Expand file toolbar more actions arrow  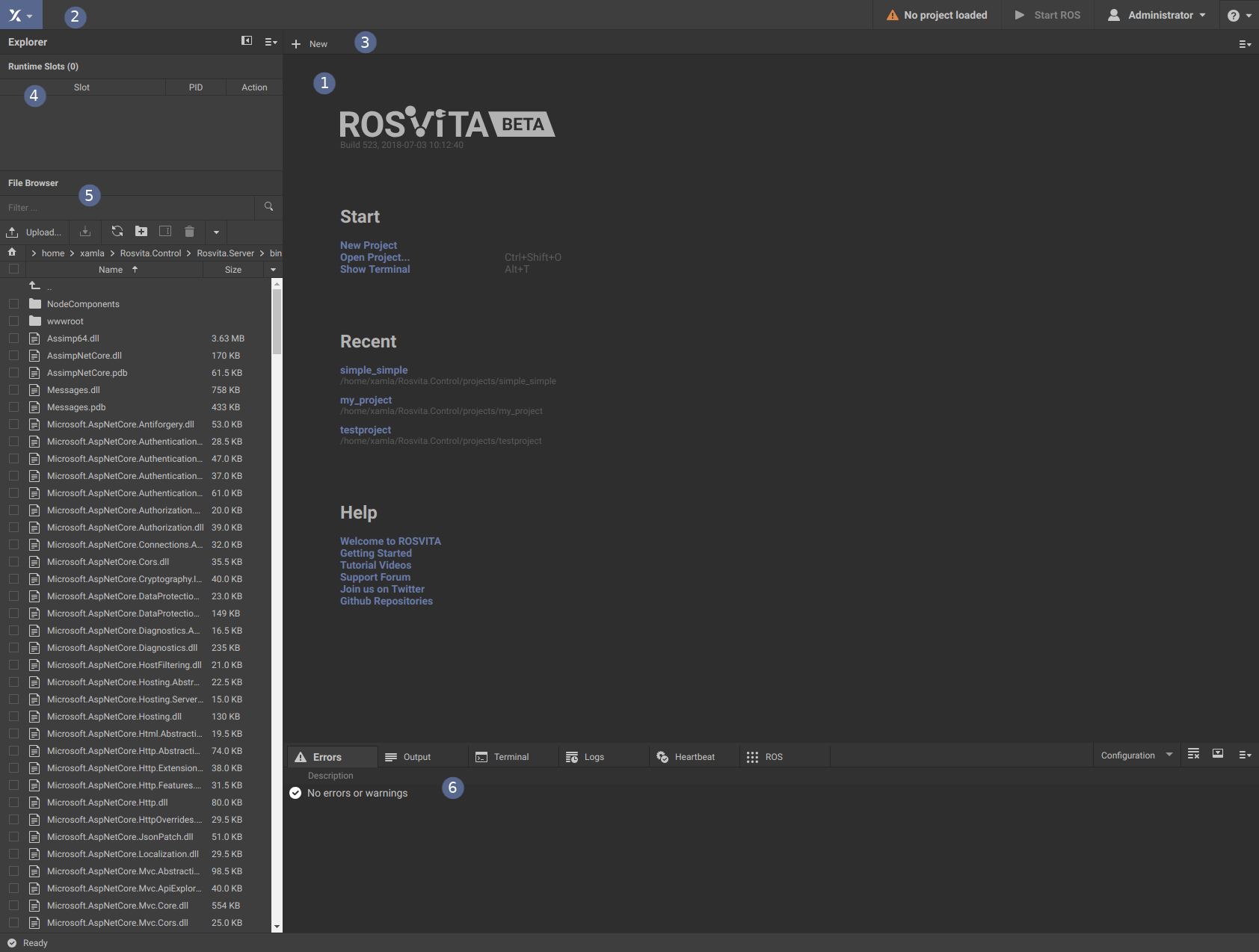tap(216, 232)
